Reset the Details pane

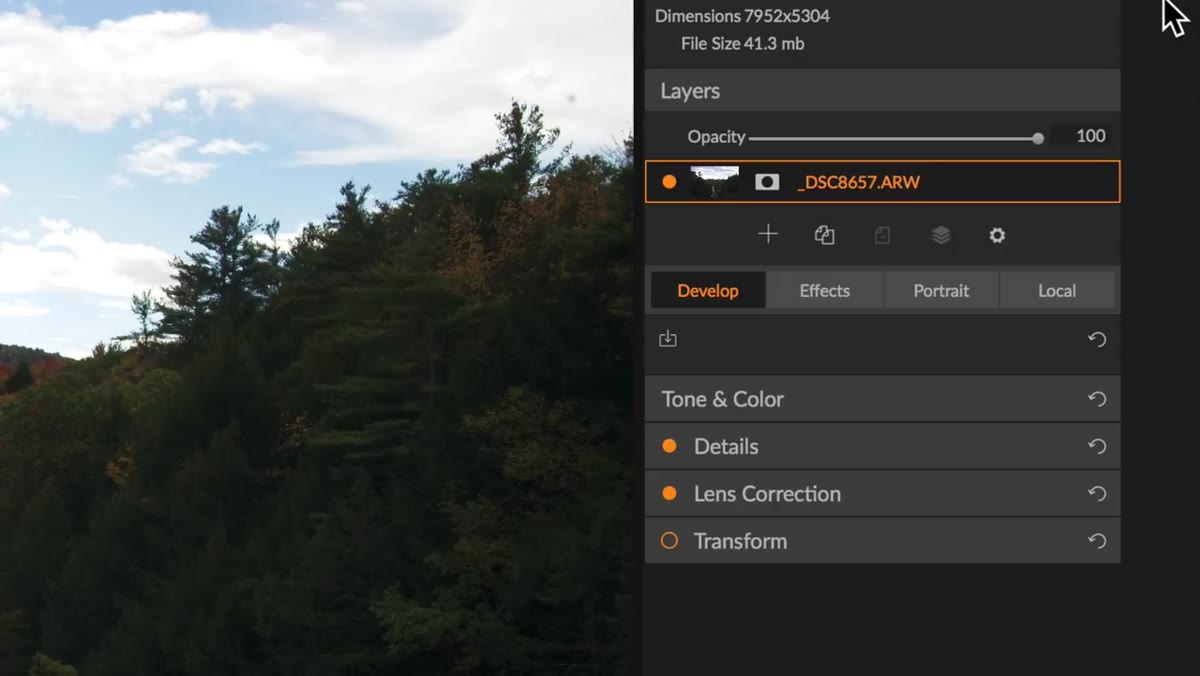1097,447
